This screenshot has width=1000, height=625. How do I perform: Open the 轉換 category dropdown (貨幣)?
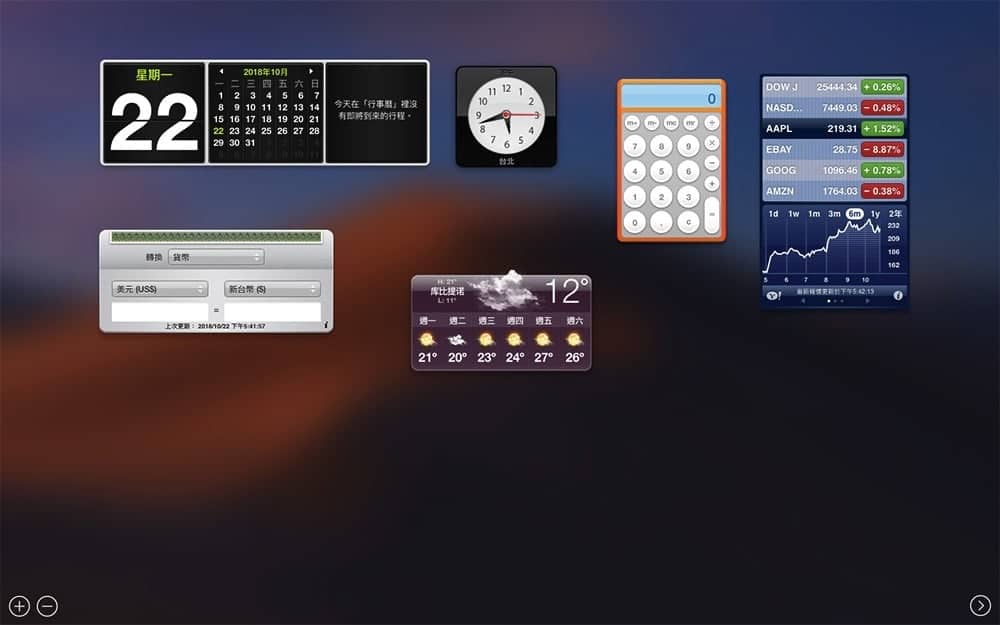click(x=216, y=257)
